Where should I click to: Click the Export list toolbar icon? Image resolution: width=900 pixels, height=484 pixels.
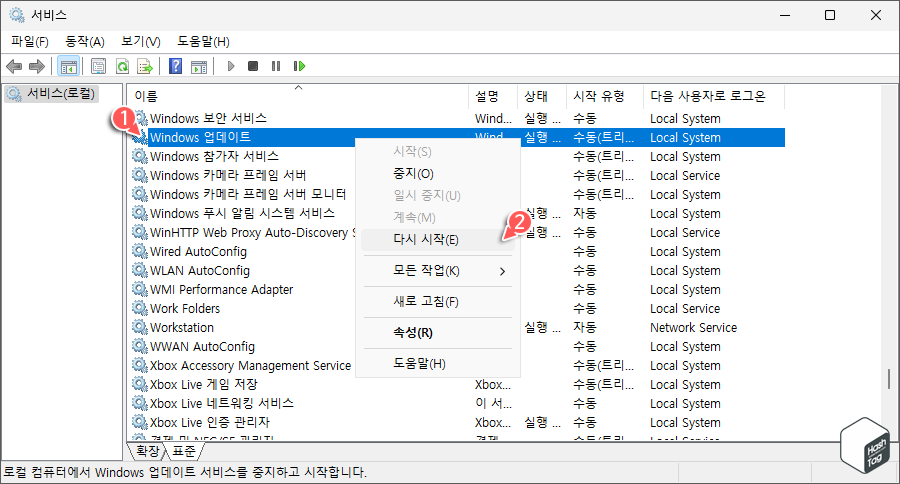145,67
